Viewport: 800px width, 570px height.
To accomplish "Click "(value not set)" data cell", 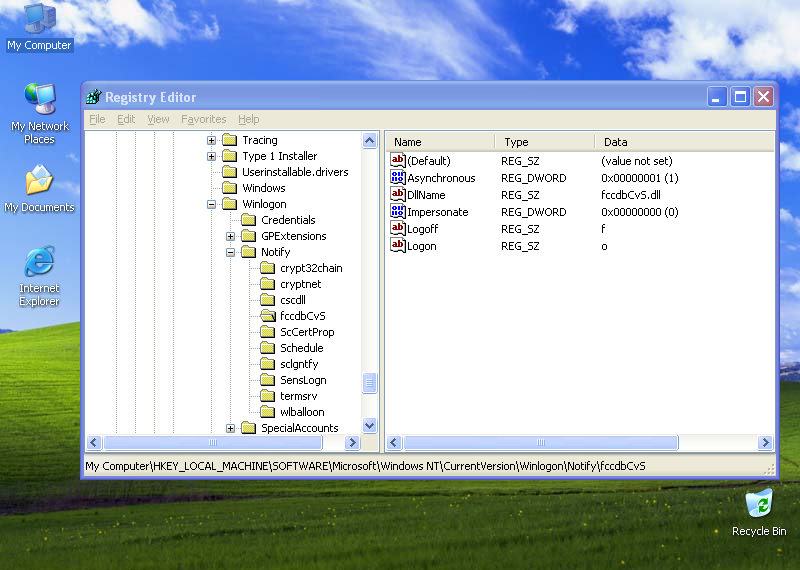I will point(637,161).
